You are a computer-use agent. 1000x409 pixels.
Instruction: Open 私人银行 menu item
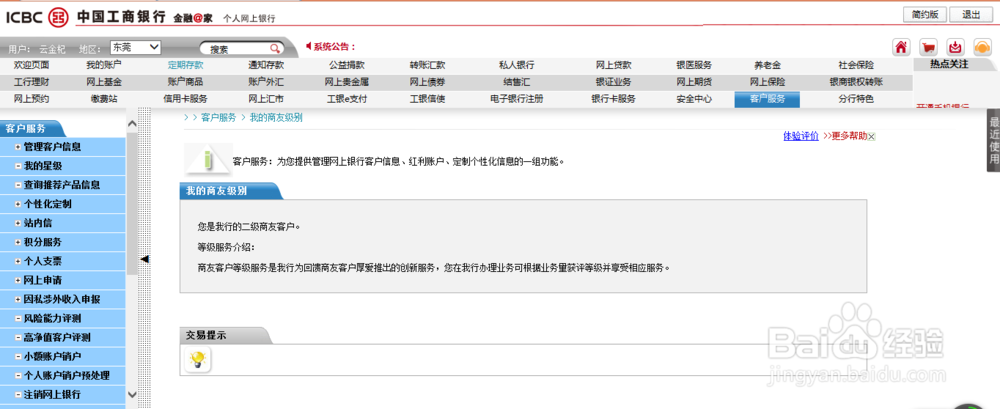pyautogui.click(x=517, y=65)
